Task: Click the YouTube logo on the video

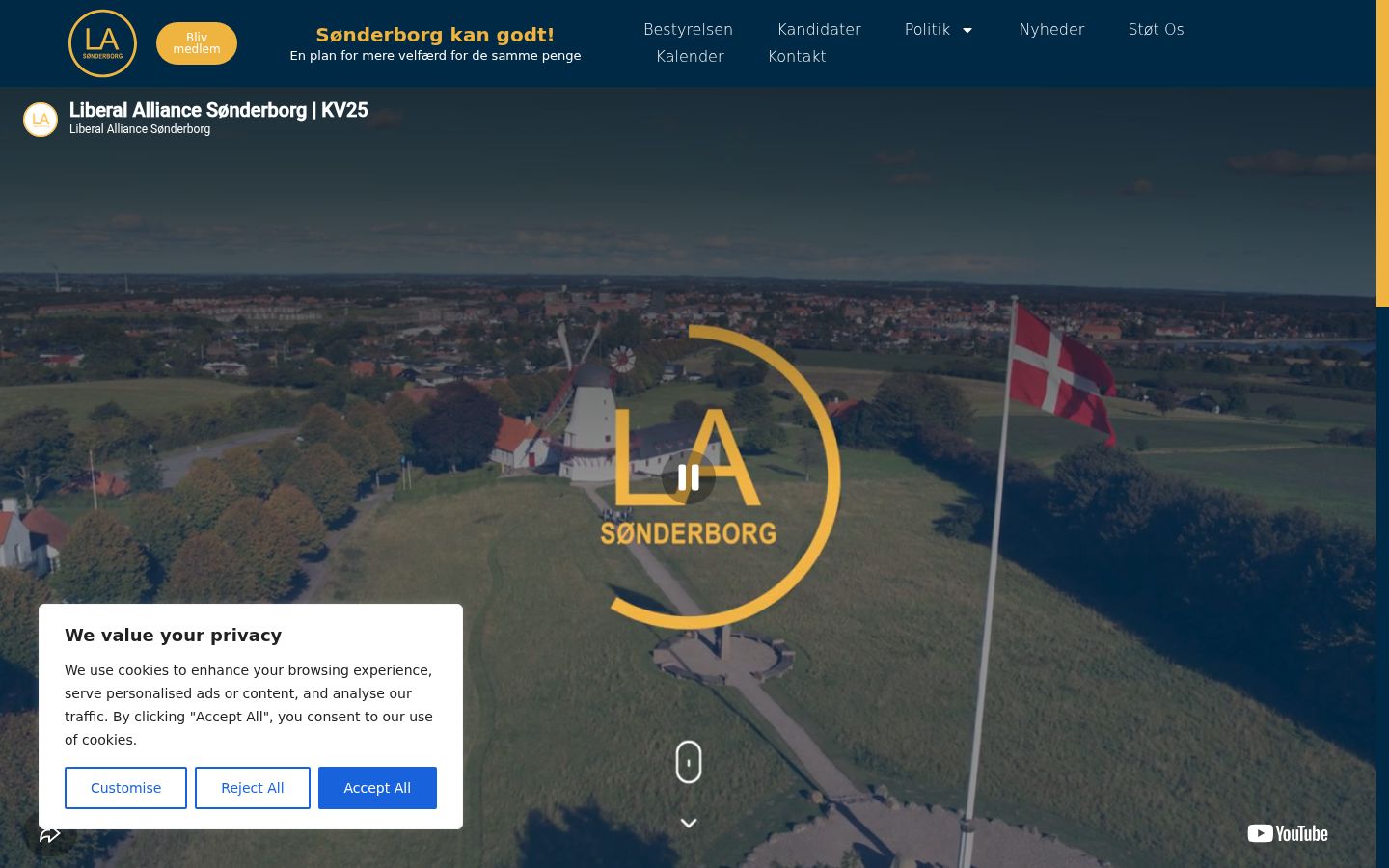Action: click(x=1288, y=833)
